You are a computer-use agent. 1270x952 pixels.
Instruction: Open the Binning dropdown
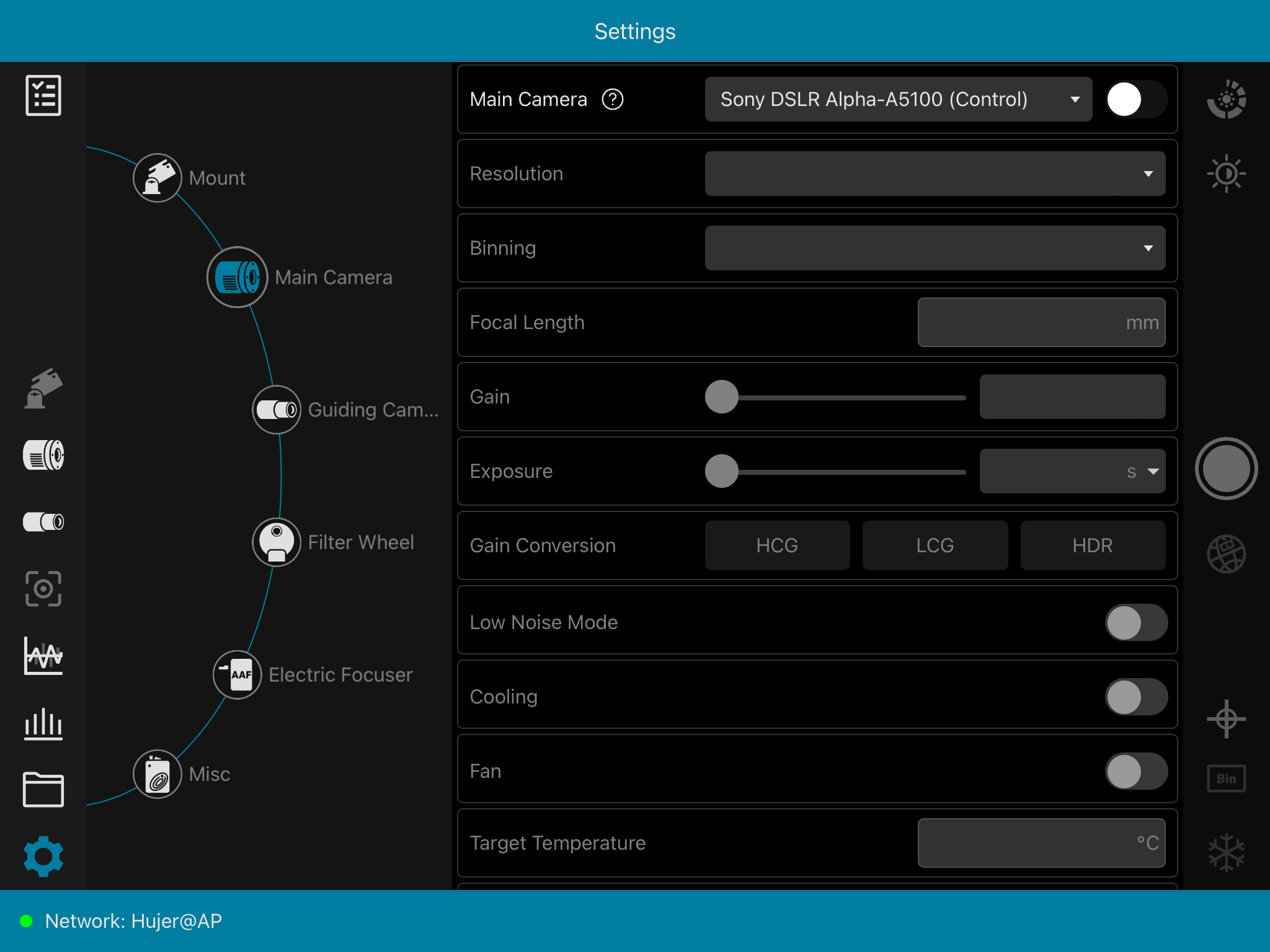pyautogui.click(x=935, y=248)
